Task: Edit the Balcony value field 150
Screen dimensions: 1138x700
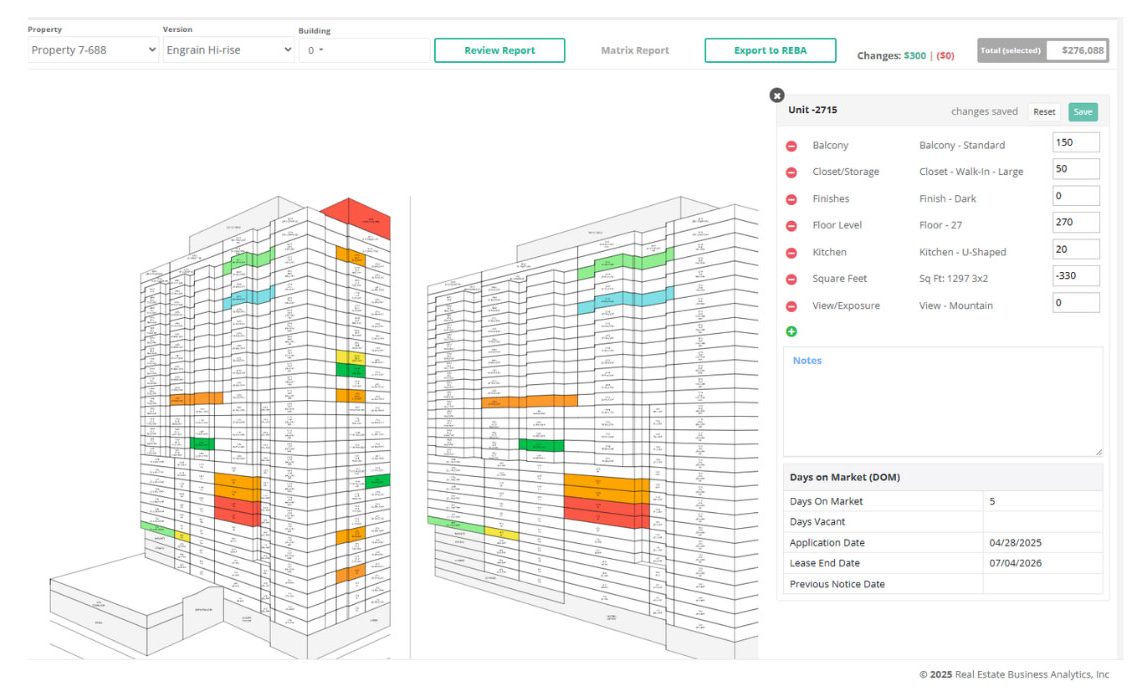Action: tap(1076, 142)
